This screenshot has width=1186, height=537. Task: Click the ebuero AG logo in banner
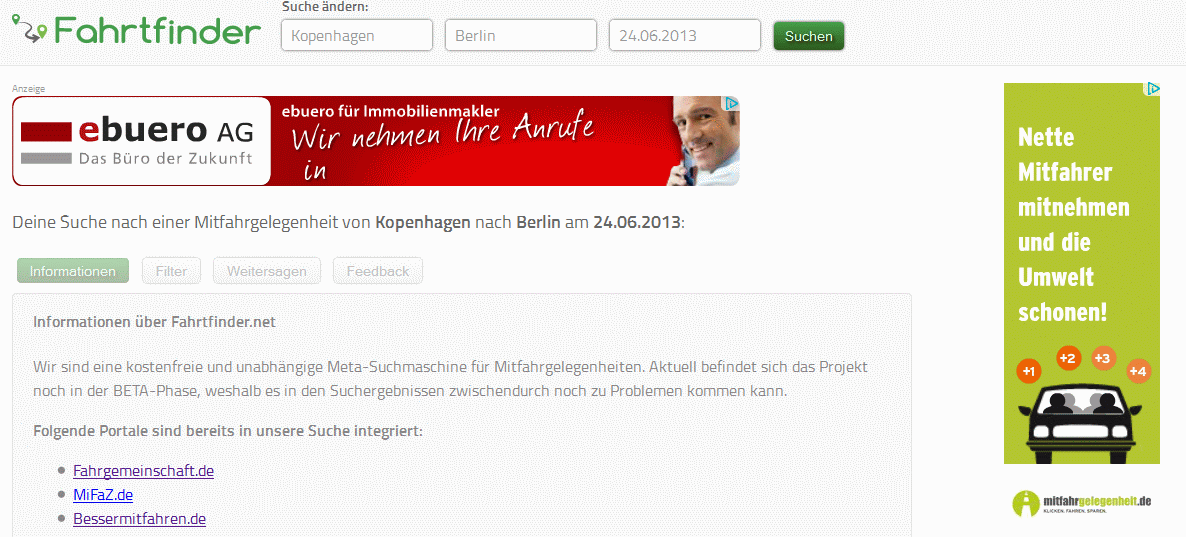click(142, 141)
